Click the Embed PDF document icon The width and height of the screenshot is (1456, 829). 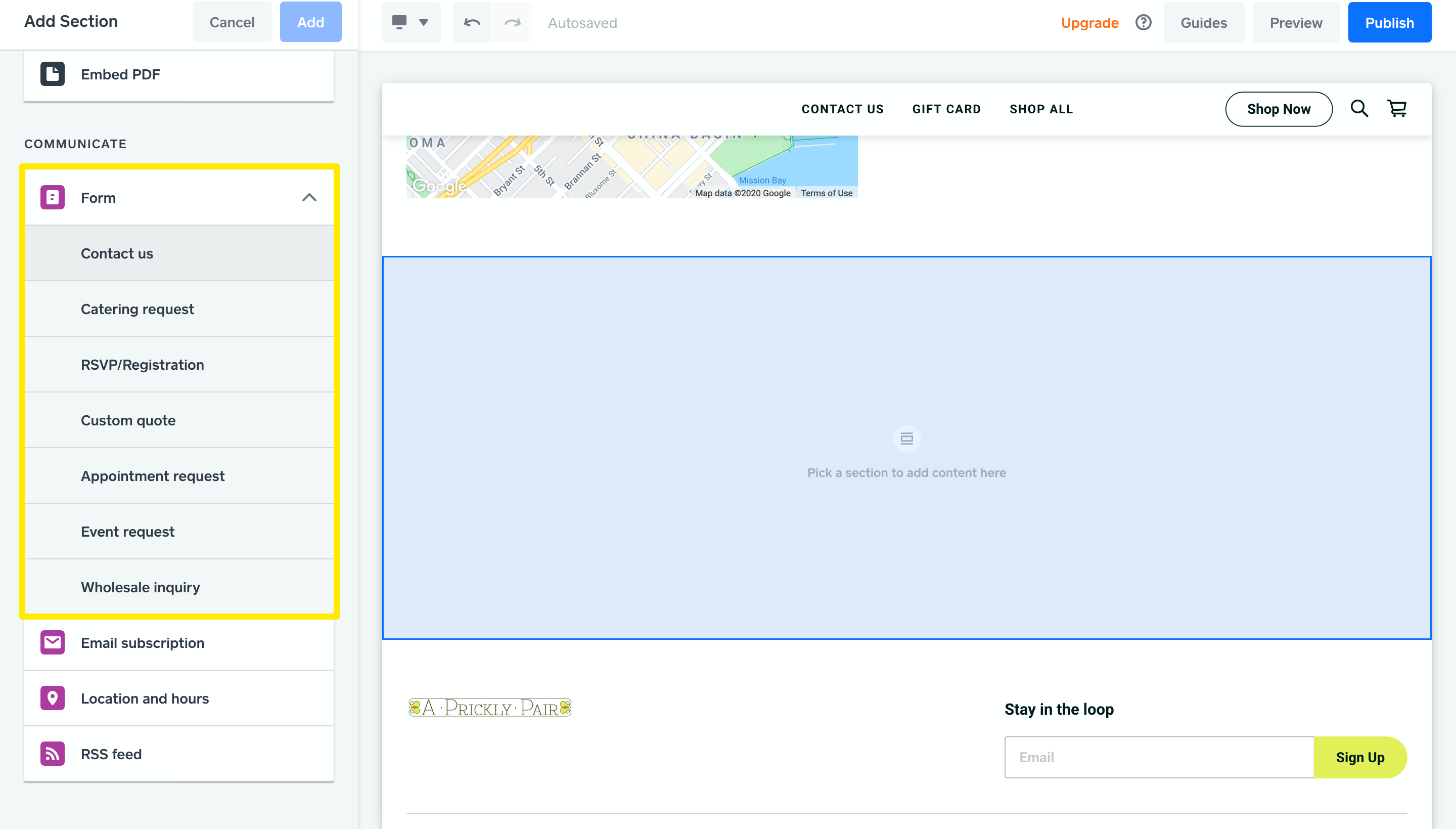tap(53, 74)
